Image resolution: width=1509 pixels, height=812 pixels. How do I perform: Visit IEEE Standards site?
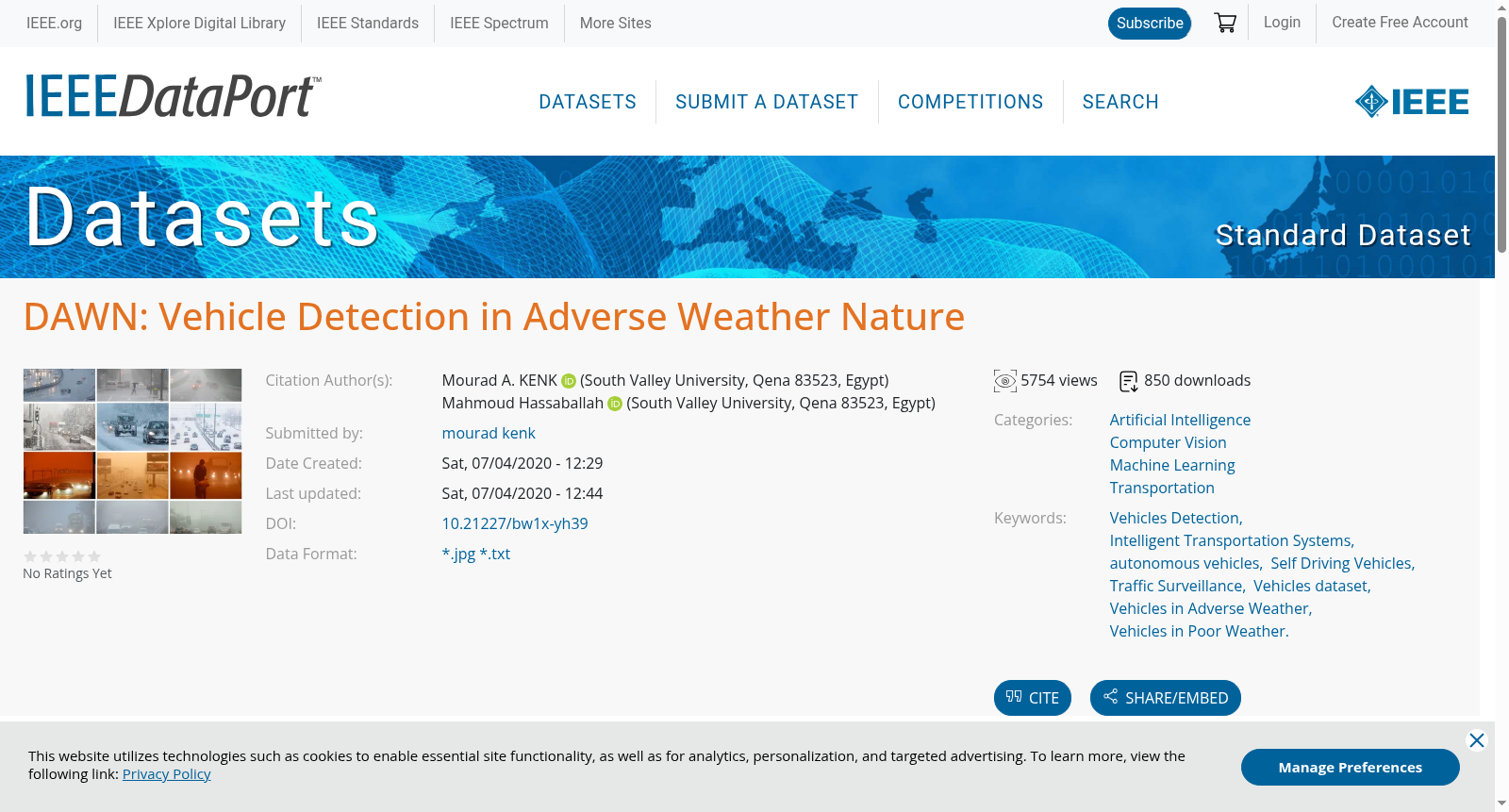click(368, 23)
